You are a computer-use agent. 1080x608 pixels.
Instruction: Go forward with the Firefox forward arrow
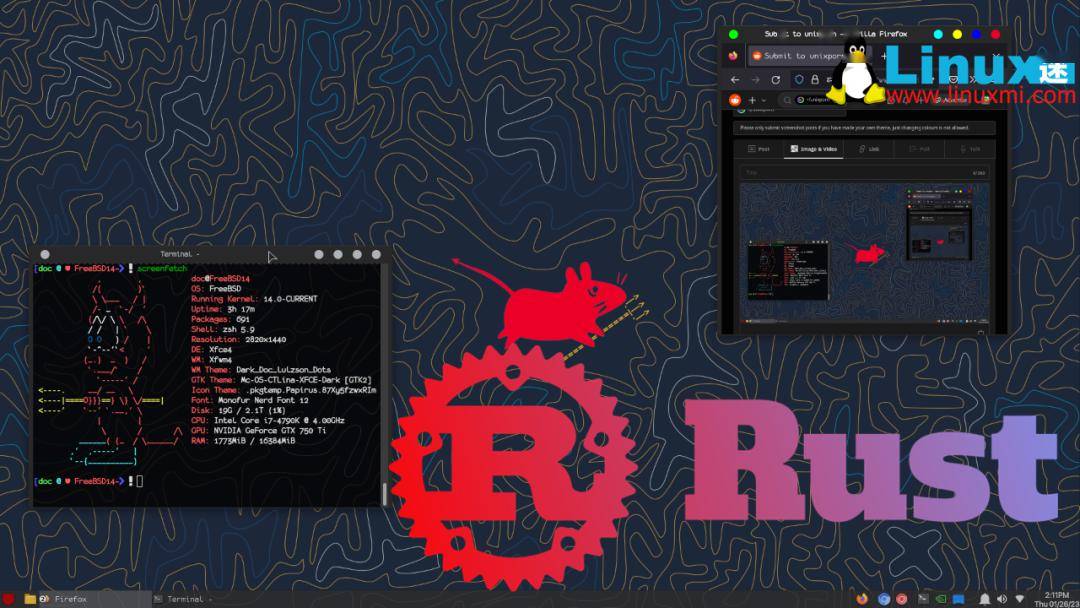pyautogui.click(x=756, y=80)
